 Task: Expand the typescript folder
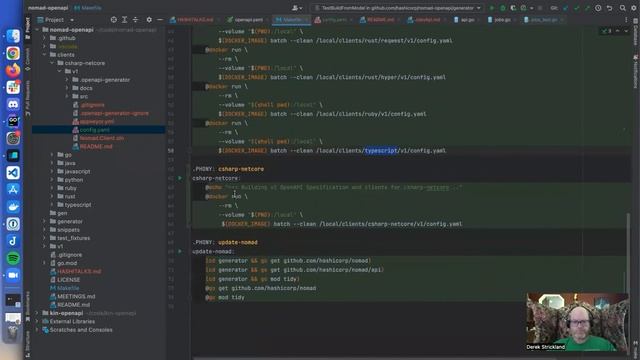52,205
